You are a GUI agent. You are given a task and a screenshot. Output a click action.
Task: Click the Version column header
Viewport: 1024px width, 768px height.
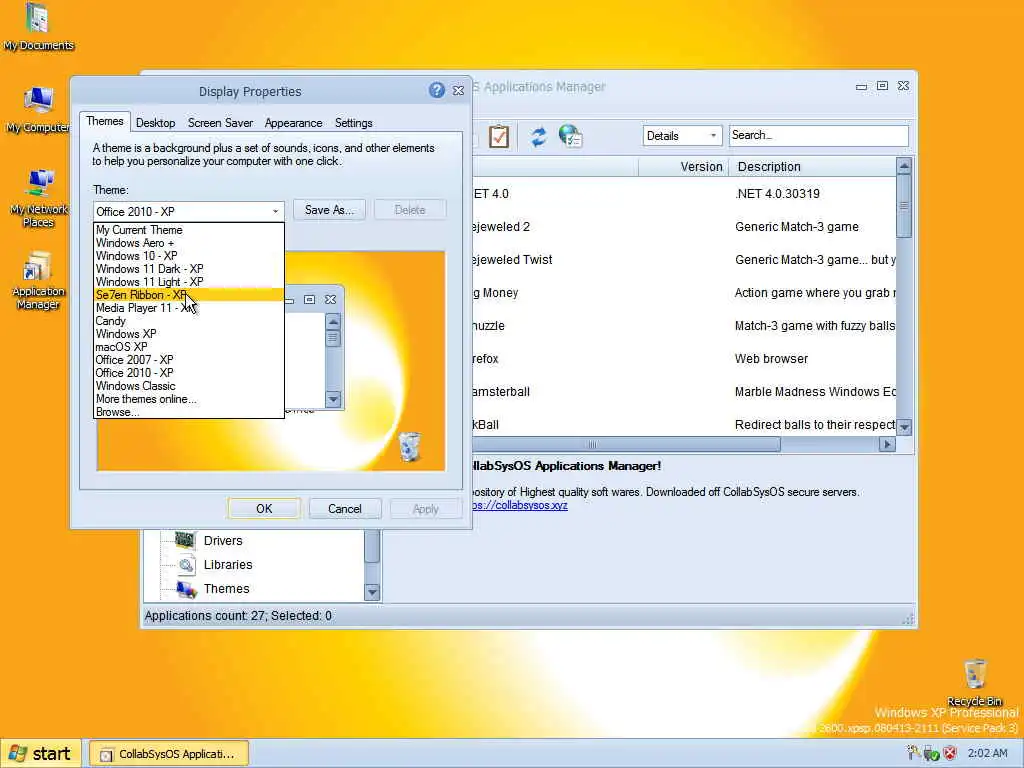click(x=684, y=167)
